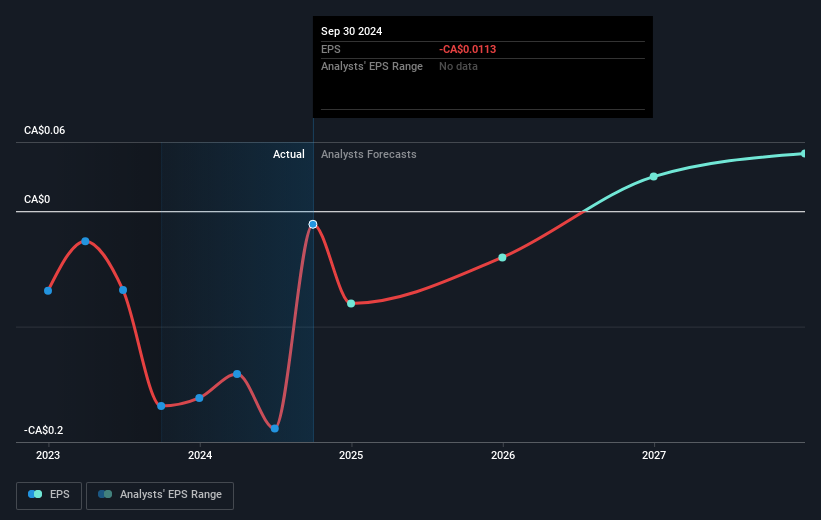Click the tooltip 'No data' text
821x520 pixels.
tap(458, 67)
